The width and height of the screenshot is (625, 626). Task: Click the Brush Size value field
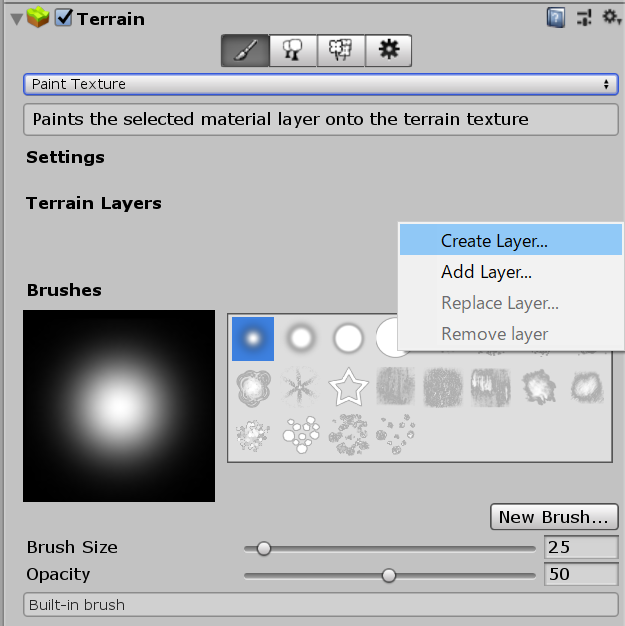coord(581,547)
